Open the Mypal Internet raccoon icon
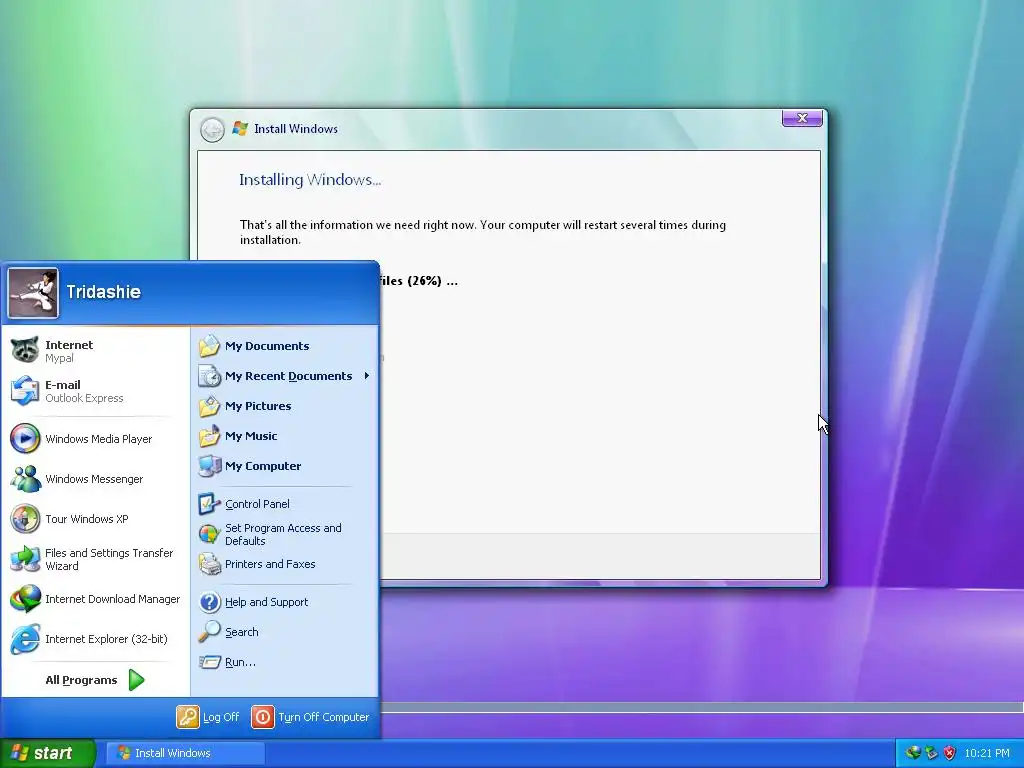1024x768 pixels. [25, 351]
